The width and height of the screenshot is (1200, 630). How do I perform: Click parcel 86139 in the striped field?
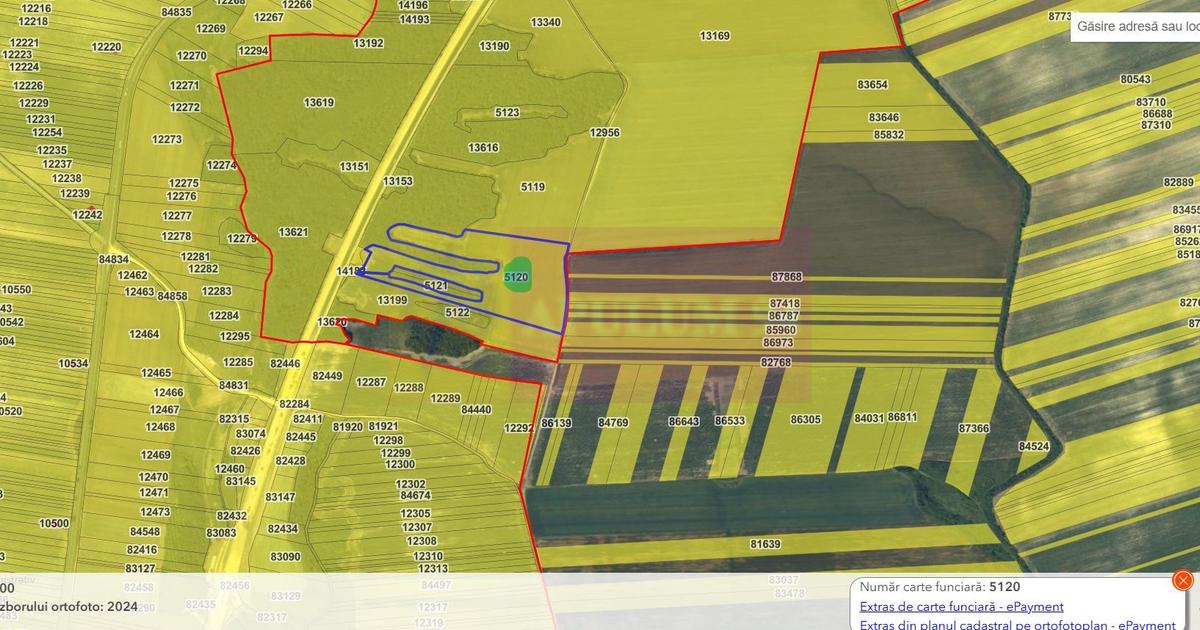click(x=554, y=423)
